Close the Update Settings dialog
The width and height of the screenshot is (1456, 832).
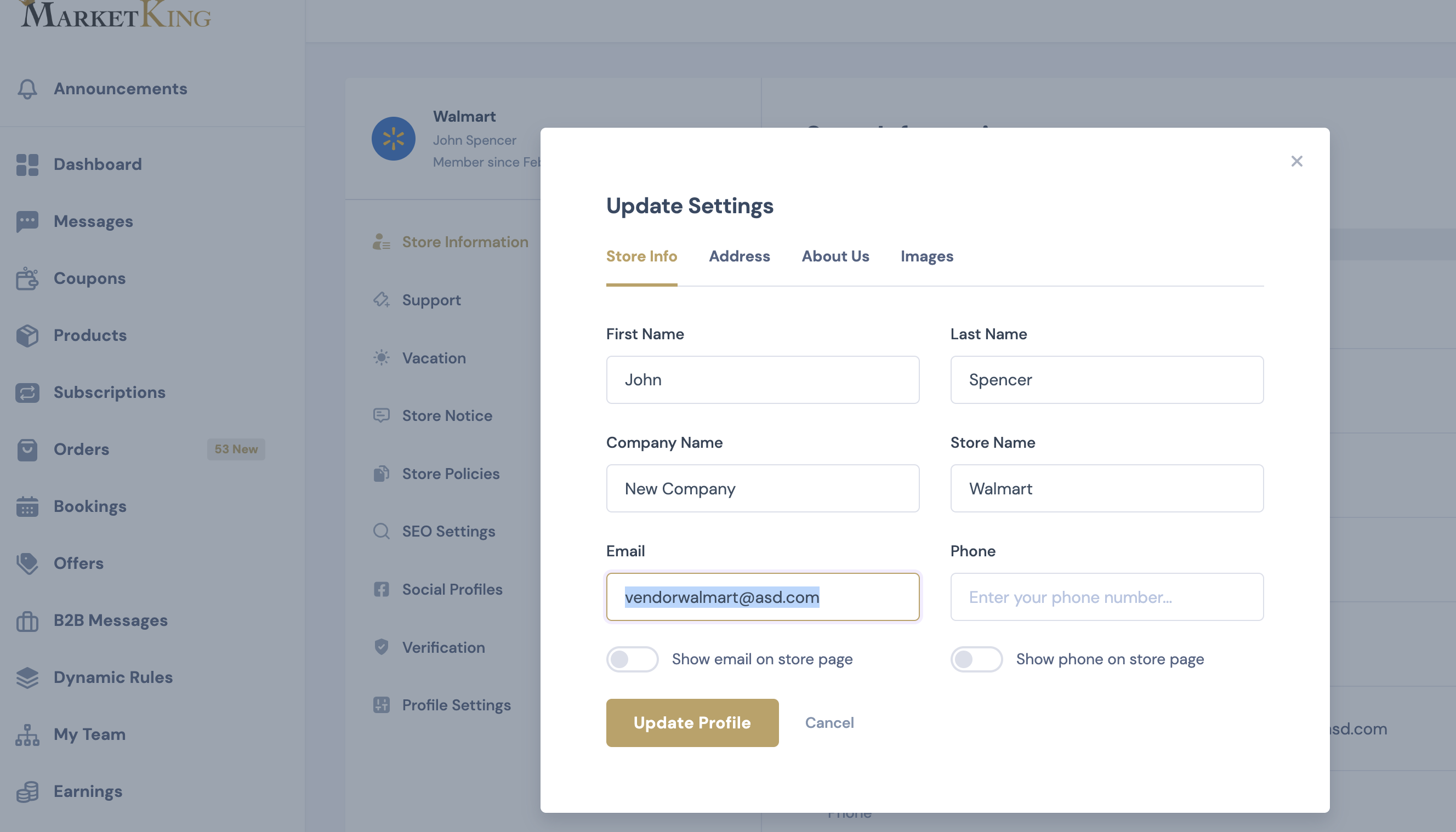point(1296,161)
